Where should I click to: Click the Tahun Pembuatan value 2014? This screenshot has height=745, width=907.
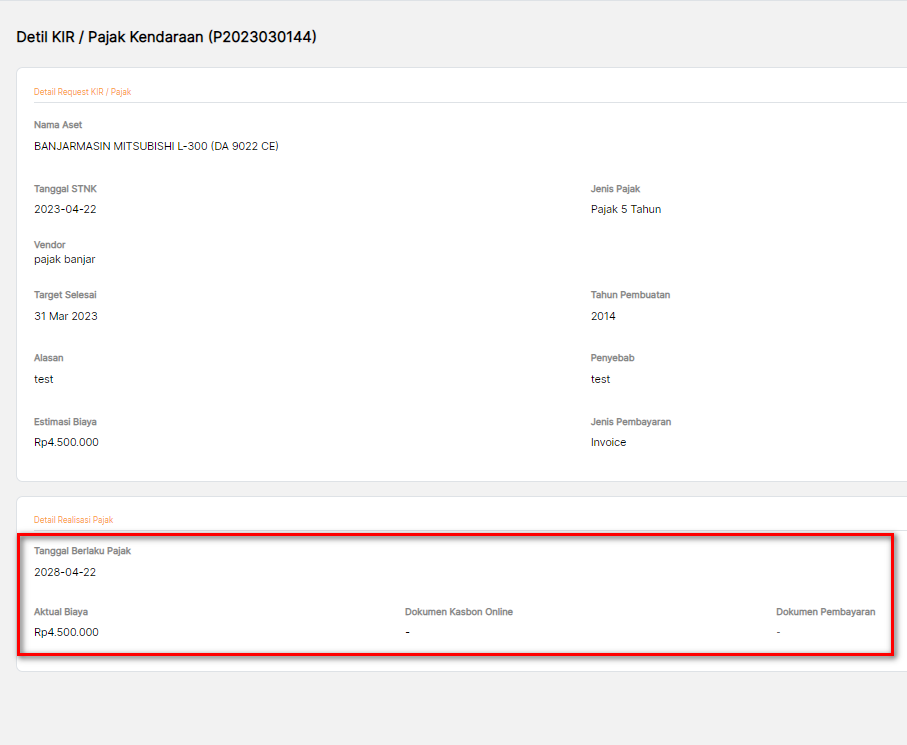click(x=603, y=316)
